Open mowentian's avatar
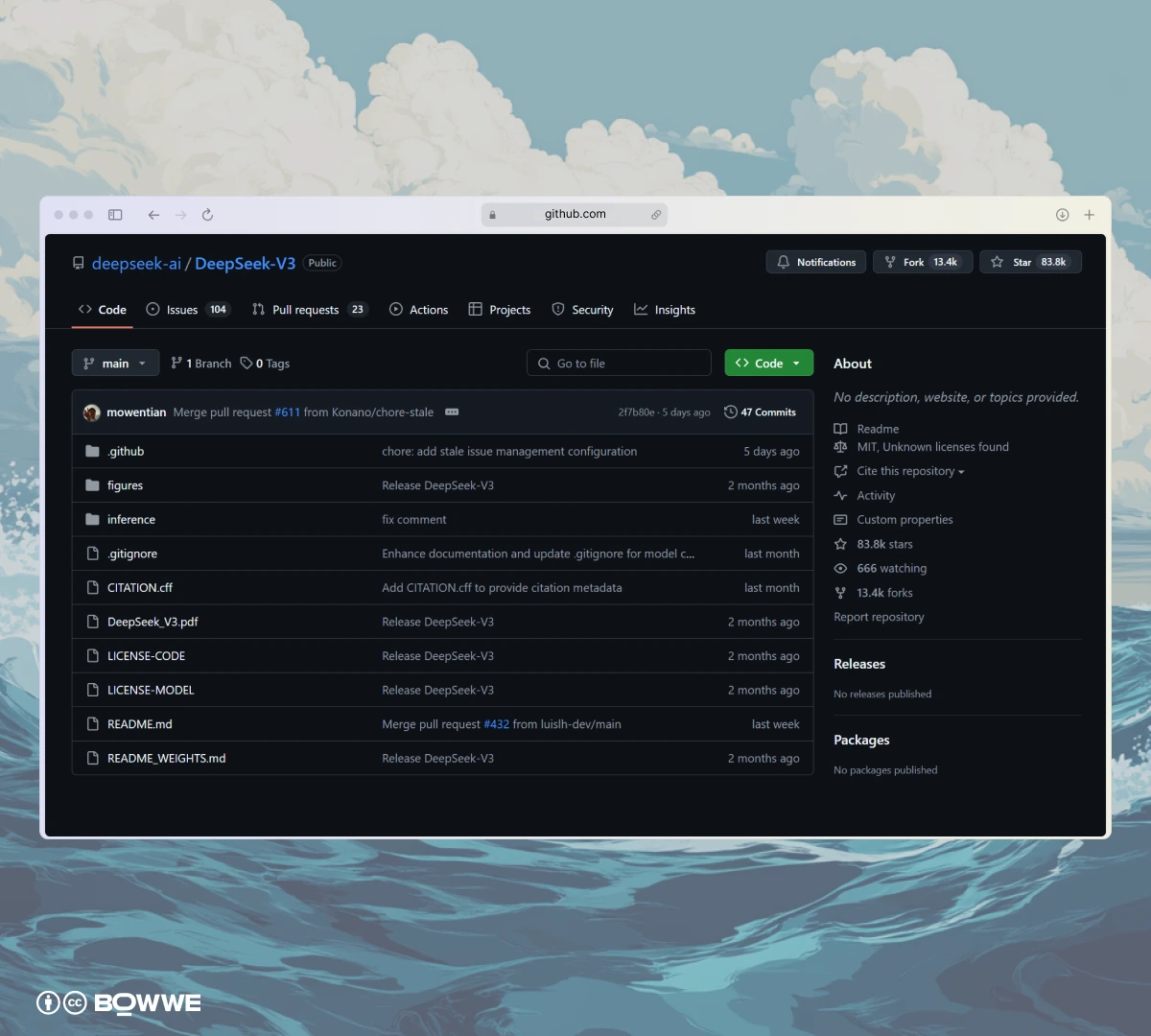The width and height of the screenshot is (1151, 1036). pos(92,412)
